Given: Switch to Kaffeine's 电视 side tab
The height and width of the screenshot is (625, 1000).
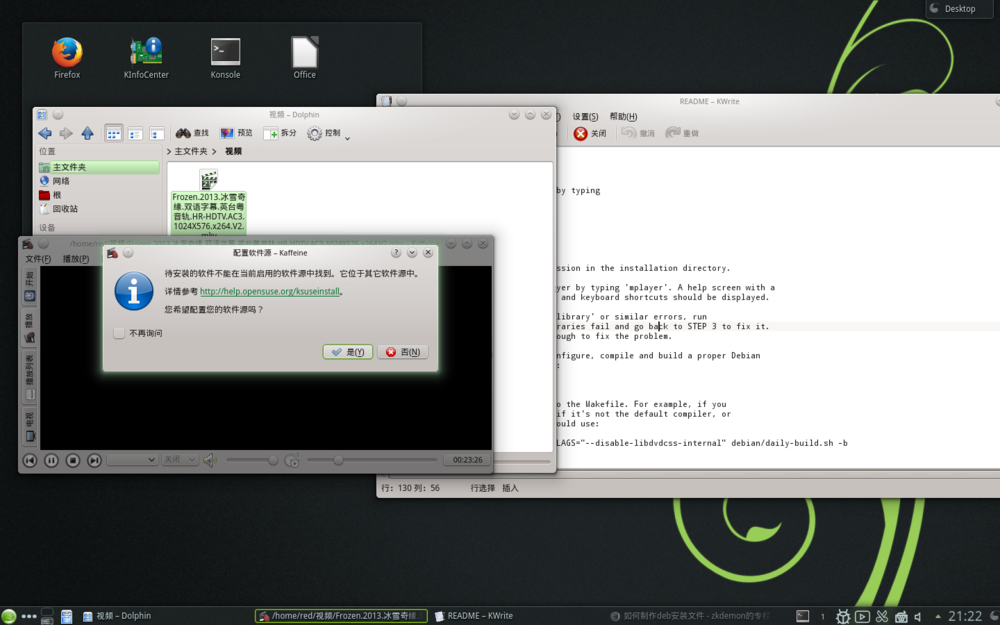Looking at the screenshot, I should point(29,427).
